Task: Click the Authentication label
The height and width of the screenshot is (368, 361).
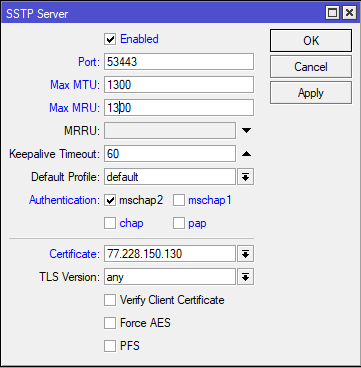Action: coord(64,200)
